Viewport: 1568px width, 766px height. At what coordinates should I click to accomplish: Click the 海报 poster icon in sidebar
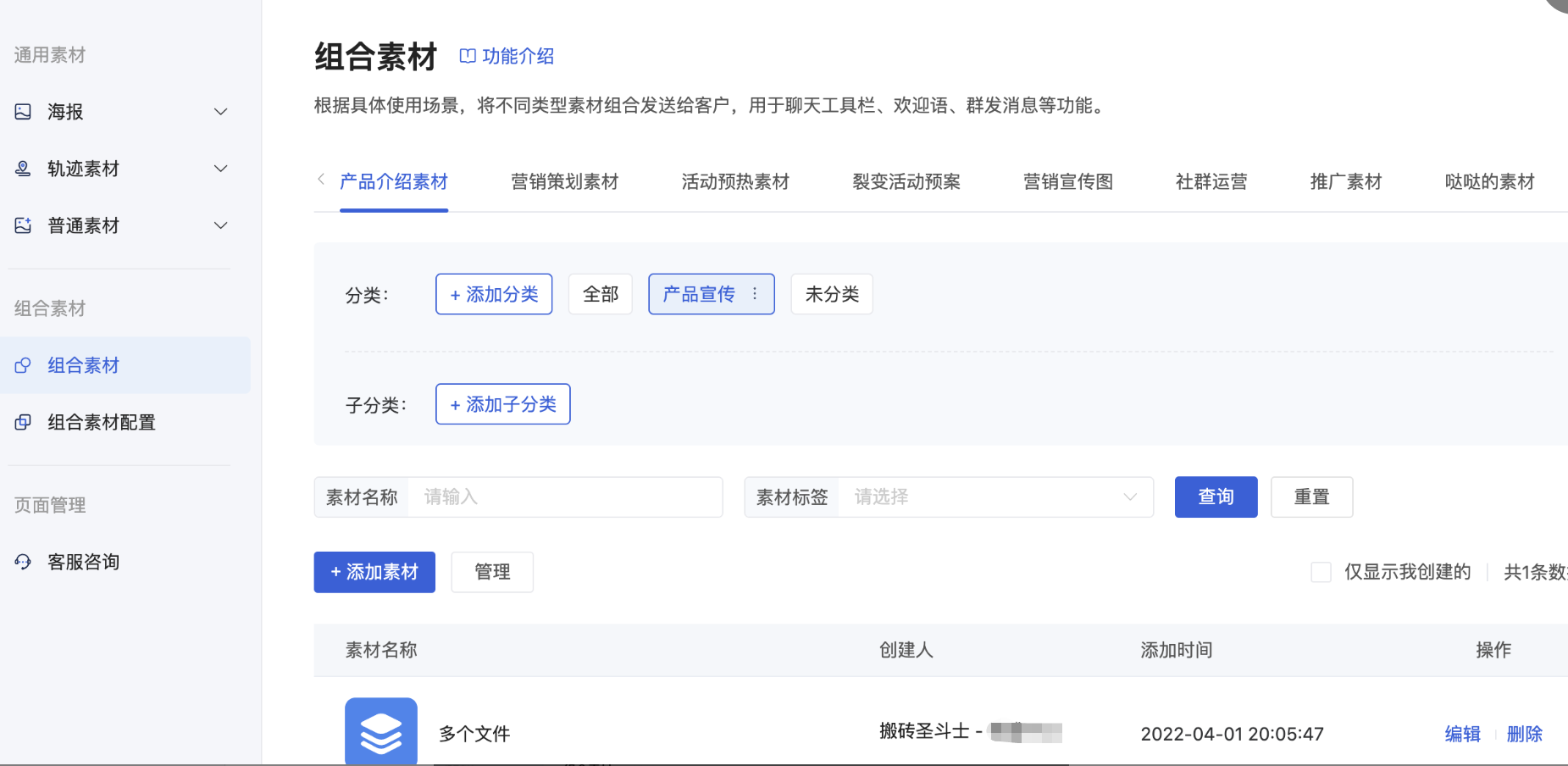point(23,112)
